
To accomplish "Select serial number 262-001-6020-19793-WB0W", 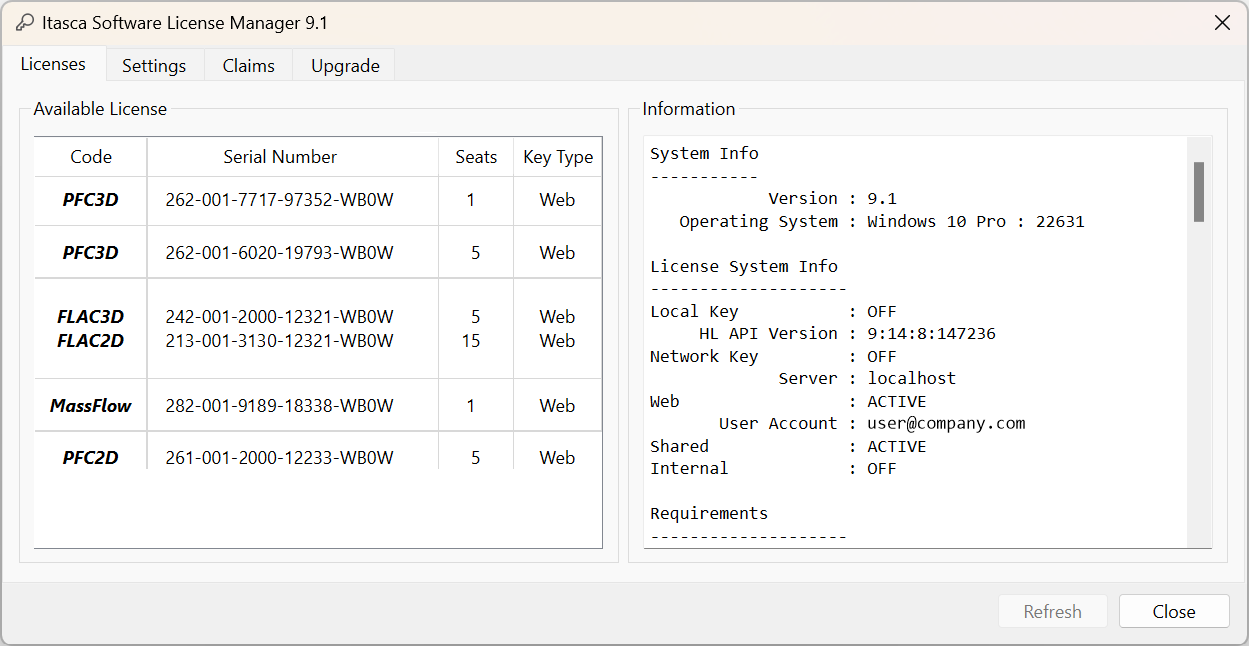I will [280, 253].
